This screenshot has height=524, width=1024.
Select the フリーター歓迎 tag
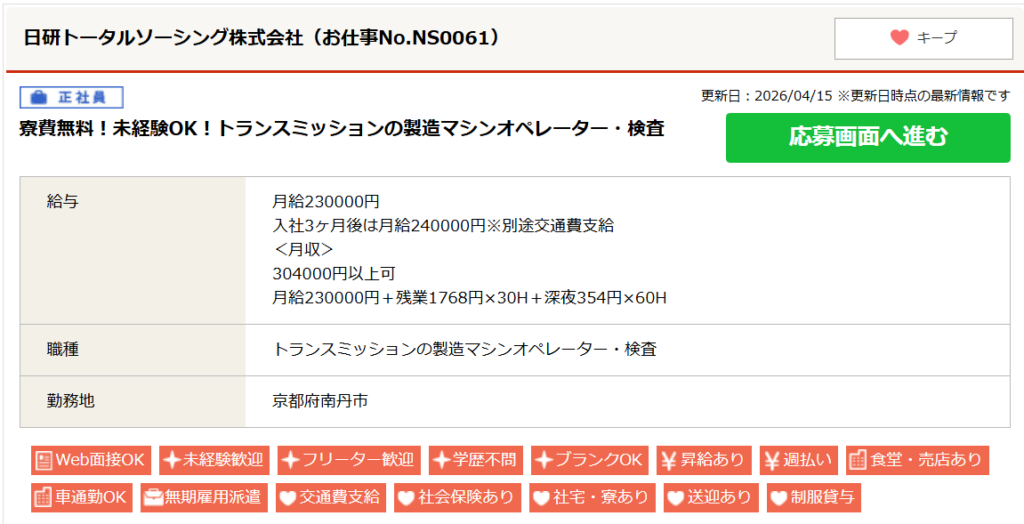point(348,460)
